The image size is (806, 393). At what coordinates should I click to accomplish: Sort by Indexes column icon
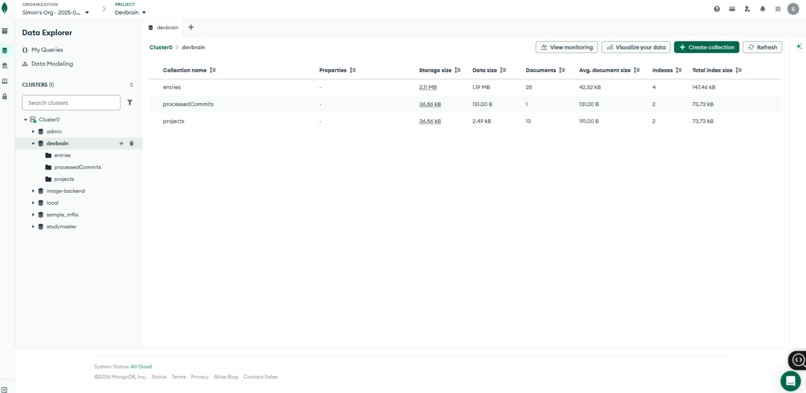coord(679,70)
